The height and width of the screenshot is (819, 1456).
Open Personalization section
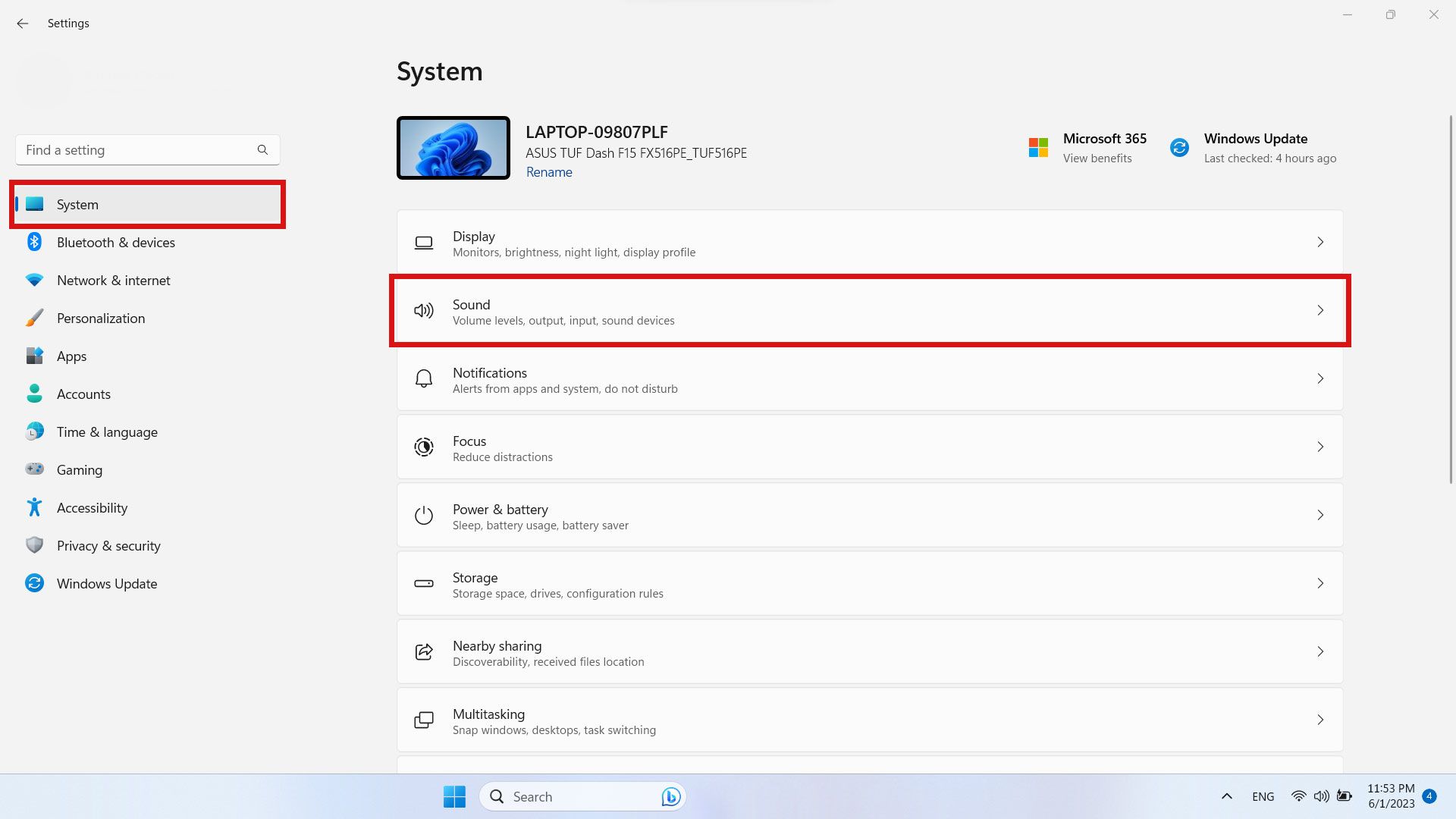pyautogui.click(x=148, y=318)
